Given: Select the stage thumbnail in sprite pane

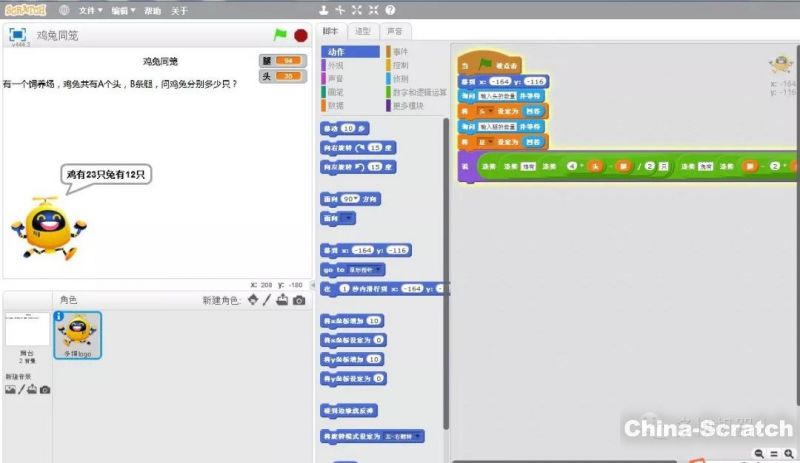Looking at the screenshot, I should click(x=26, y=329).
